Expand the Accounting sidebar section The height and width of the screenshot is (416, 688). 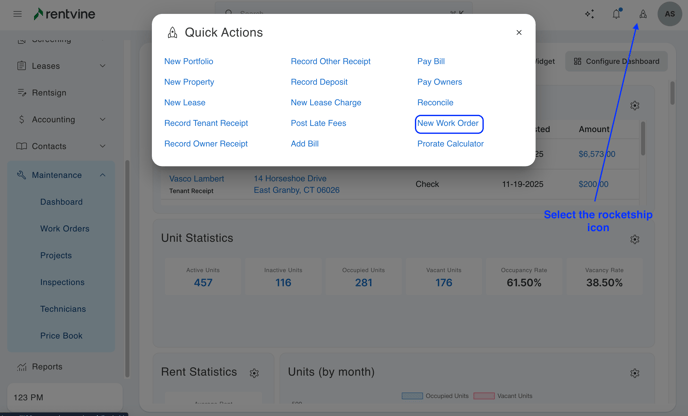102,120
